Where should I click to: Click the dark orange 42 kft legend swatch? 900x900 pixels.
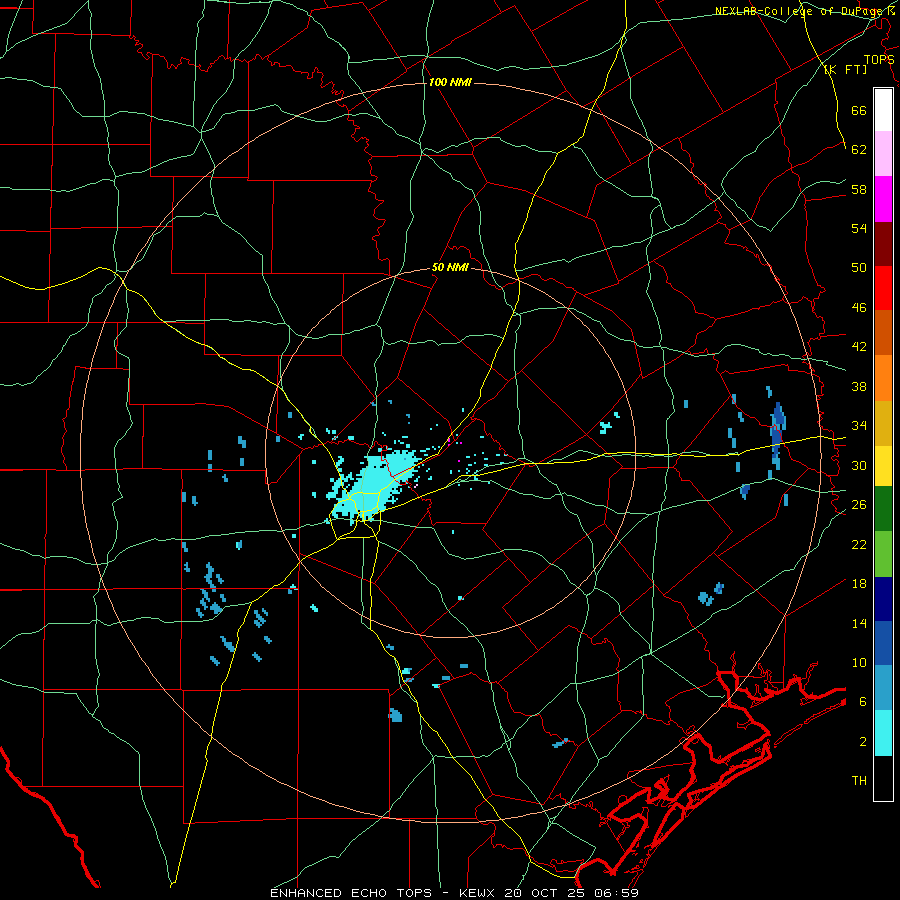point(883,332)
